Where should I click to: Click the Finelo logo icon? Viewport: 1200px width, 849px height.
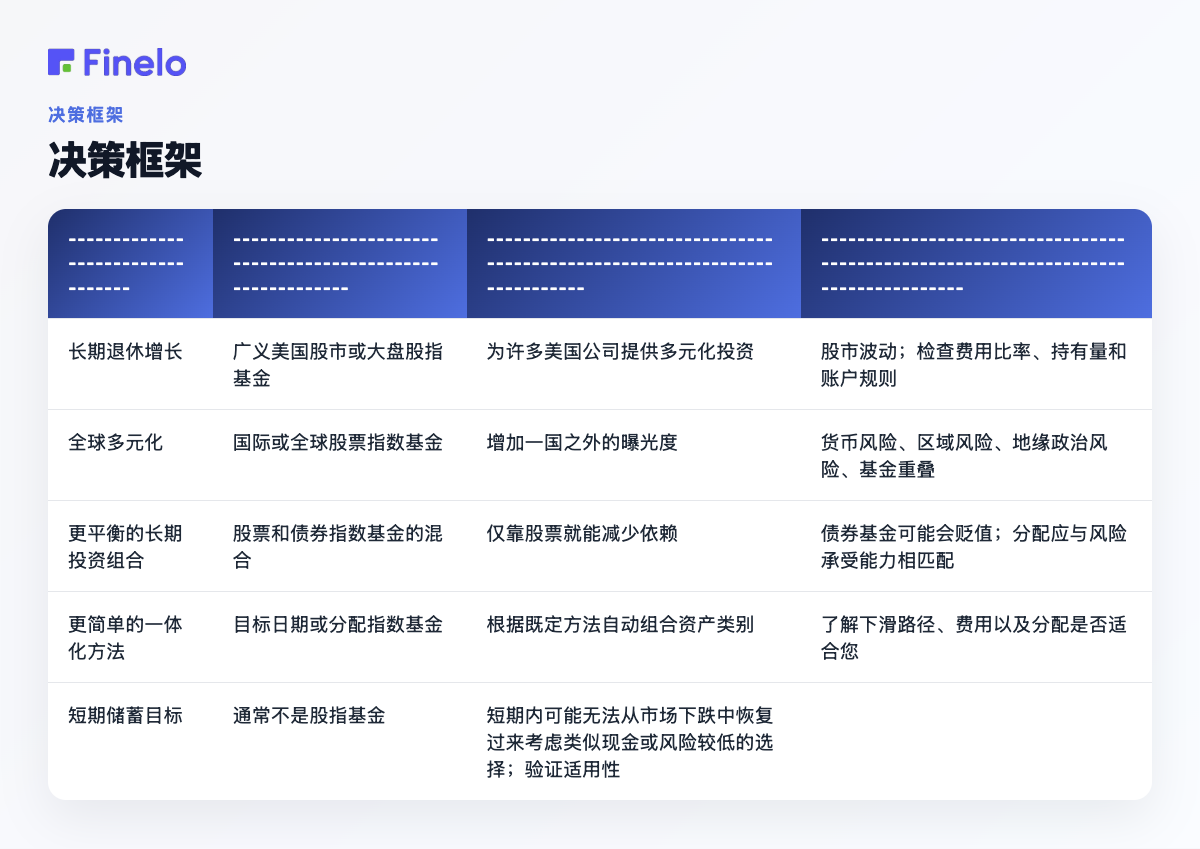[61, 62]
